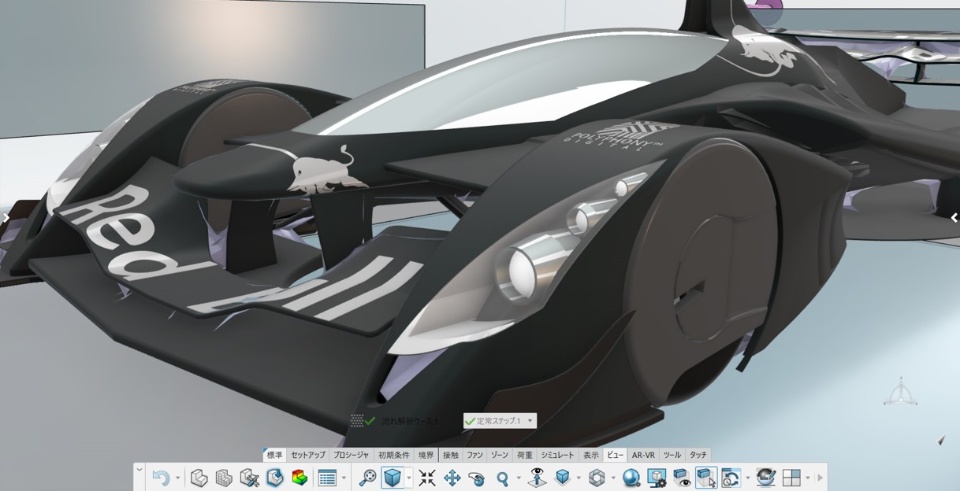960x491 pixels.
Task: Open the 荷重 tab
Action: coord(525,455)
